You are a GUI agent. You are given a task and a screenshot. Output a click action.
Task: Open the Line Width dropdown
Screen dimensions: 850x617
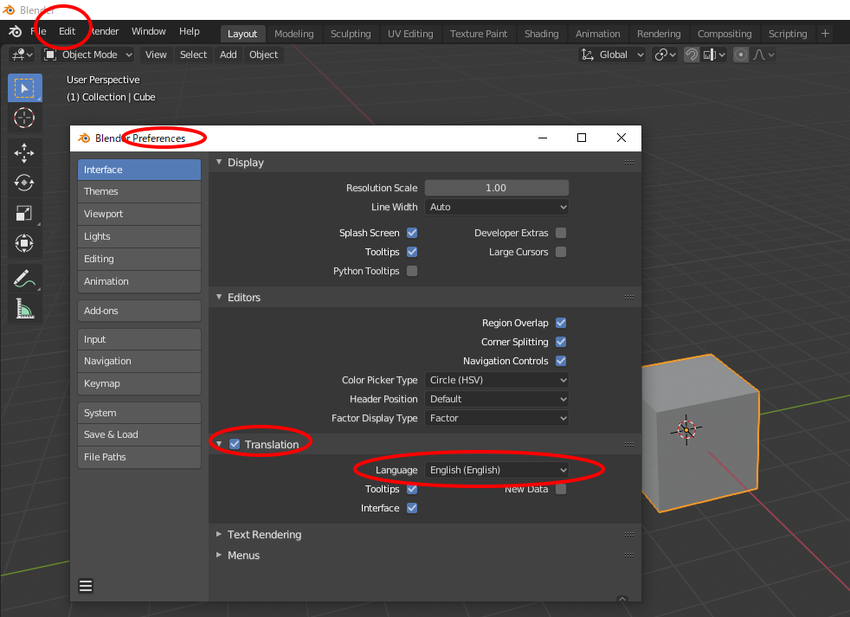click(x=497, y=207)
